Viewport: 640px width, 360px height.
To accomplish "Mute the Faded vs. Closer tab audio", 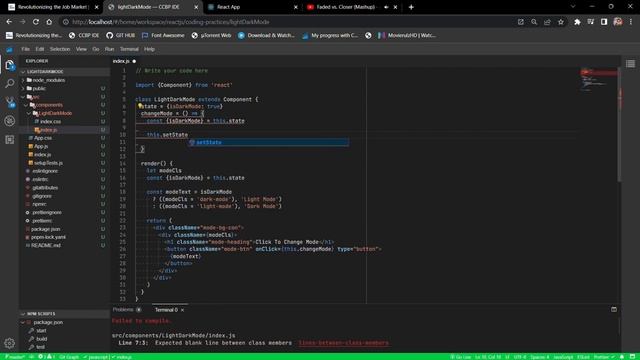I will point(386,7).
